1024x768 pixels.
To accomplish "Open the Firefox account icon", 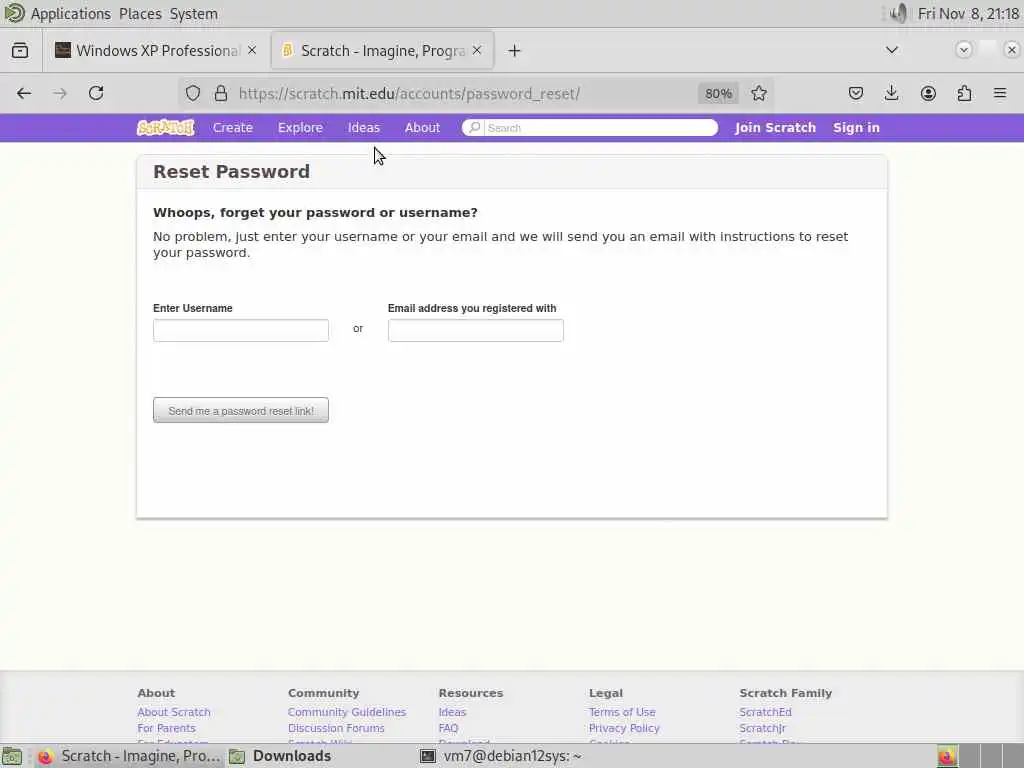I will [928, 93].
